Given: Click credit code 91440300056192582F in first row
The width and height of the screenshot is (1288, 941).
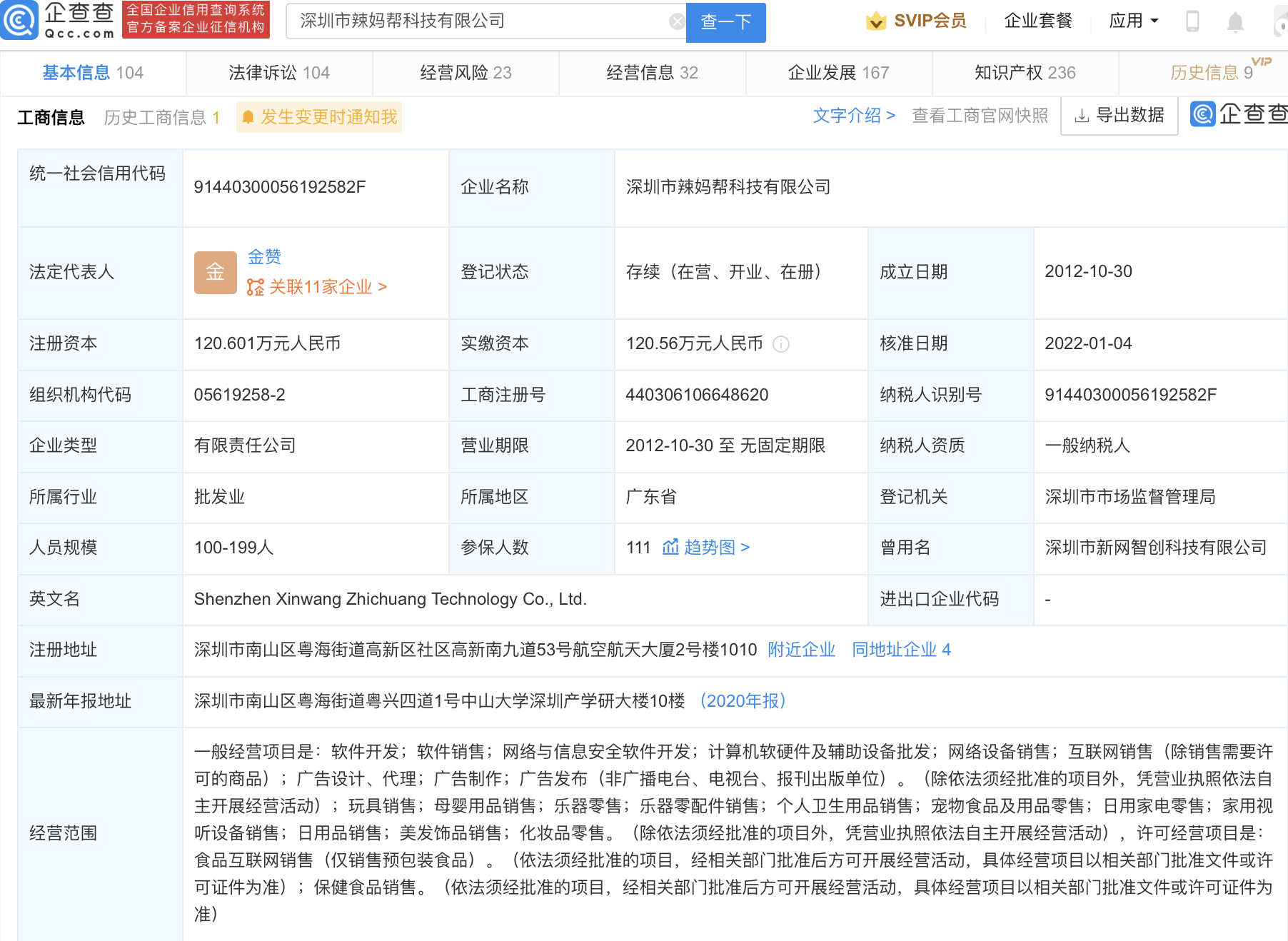Looking at the screenshot, I should pos(280,187).
